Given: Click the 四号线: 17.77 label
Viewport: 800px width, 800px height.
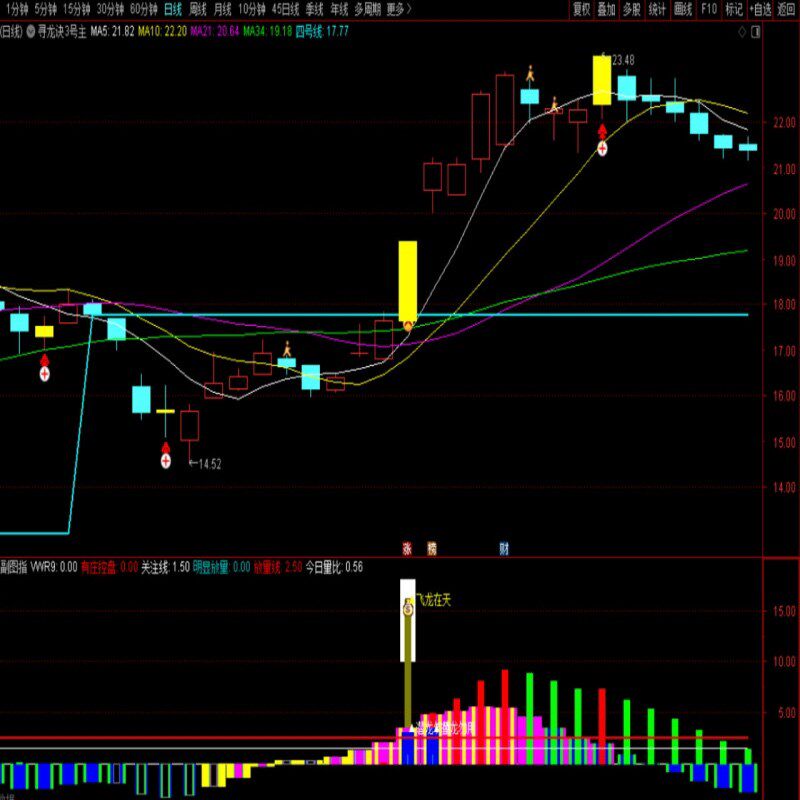Looking at the screenshot, I should [322, 32].
